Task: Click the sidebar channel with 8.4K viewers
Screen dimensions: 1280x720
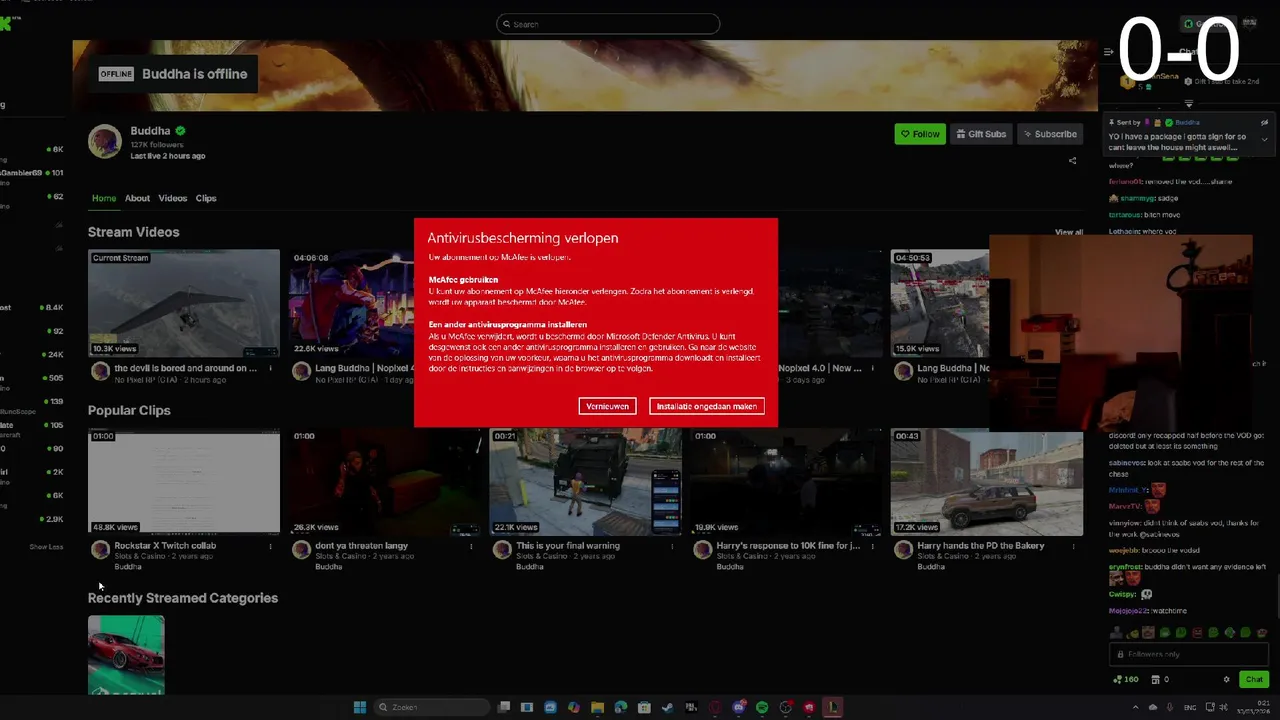Action: tap(32, 308)
